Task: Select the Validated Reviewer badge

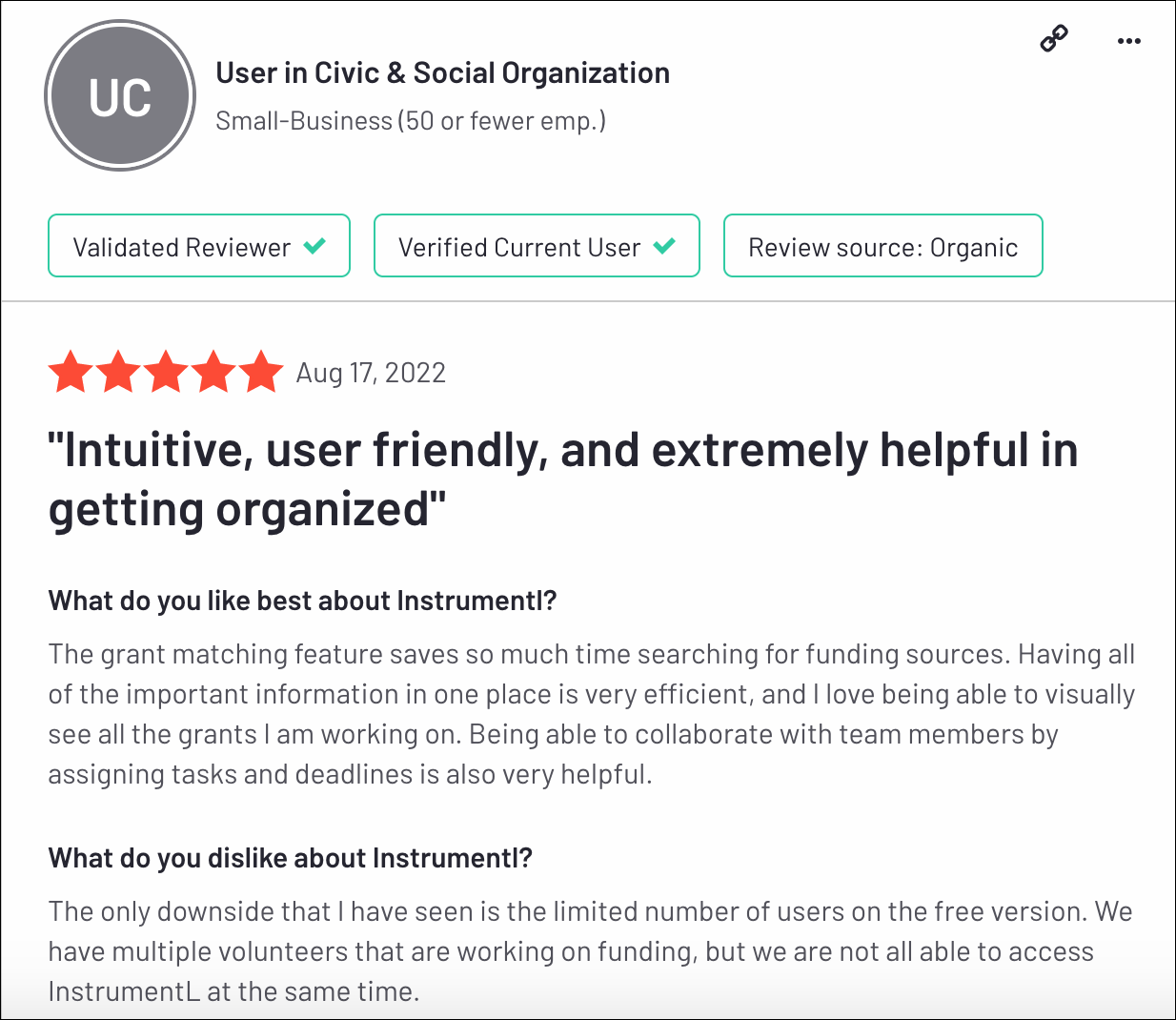Action: pyautogui.click(x=199, y=246)
